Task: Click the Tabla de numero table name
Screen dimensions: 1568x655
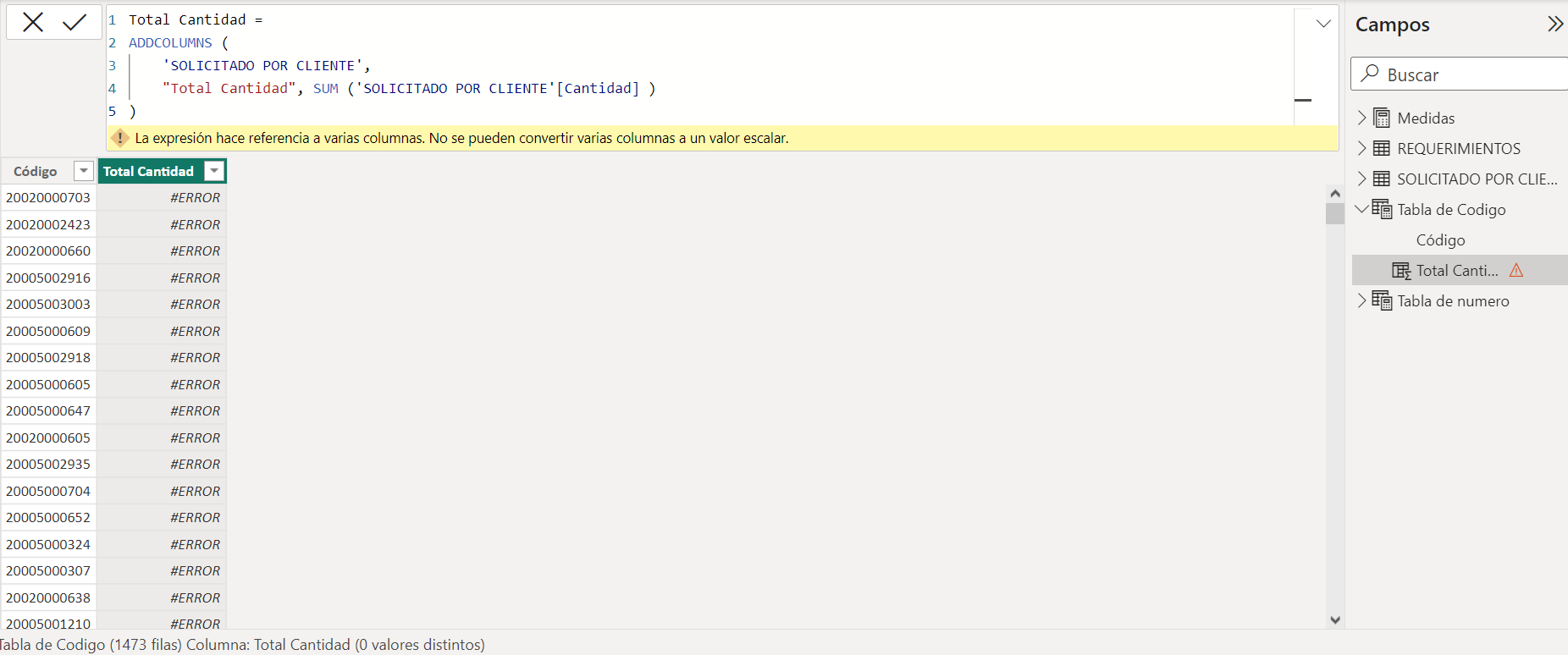Action: [x=1453, y=300]
